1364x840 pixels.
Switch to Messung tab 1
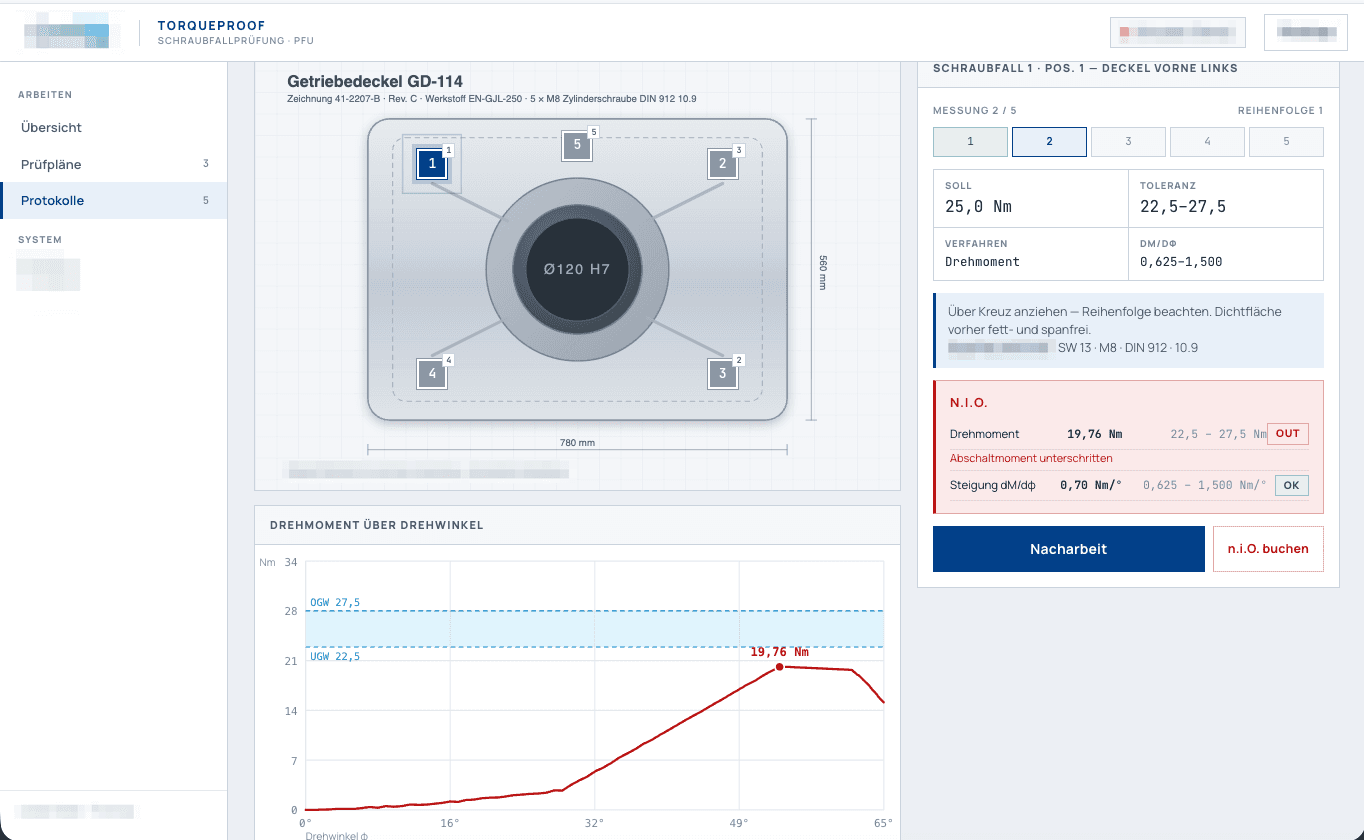click(970, 142)
